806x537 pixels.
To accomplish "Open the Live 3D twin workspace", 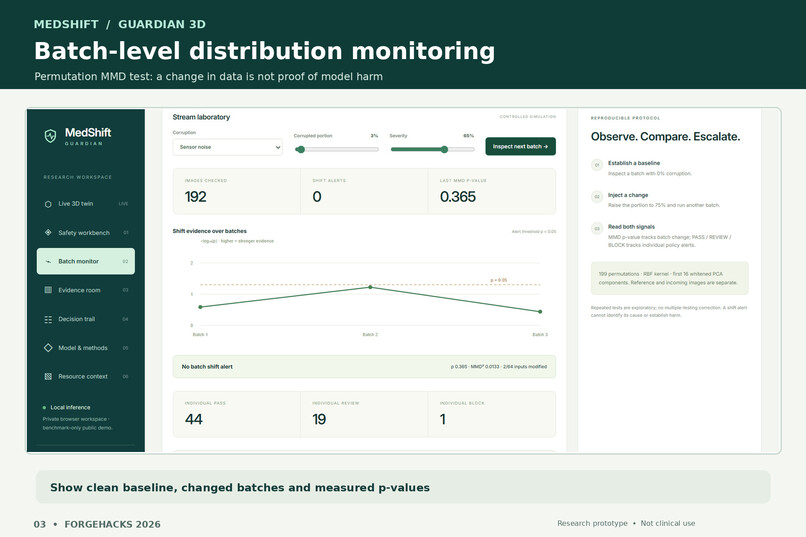I will (86, 204).
